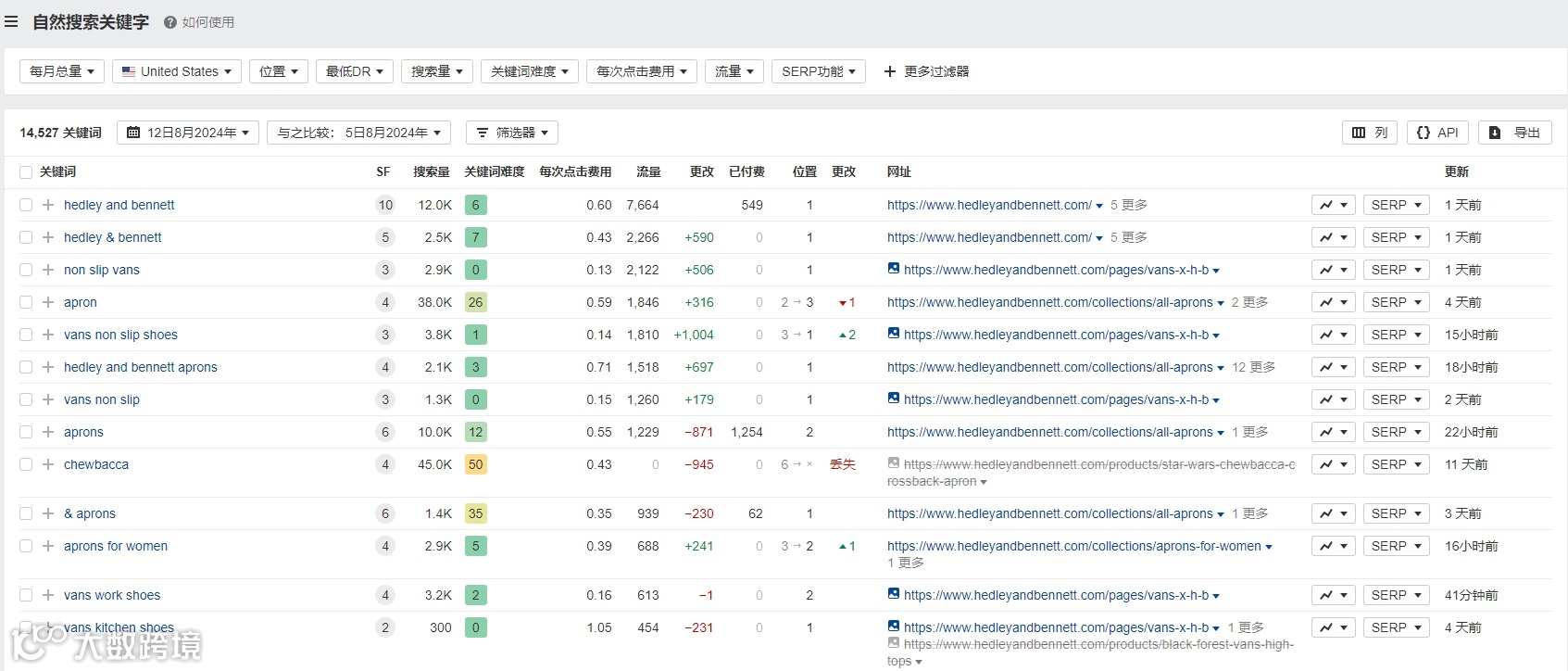Open trend chart for 'vans work shoes' row

[x=1334, y=595]
